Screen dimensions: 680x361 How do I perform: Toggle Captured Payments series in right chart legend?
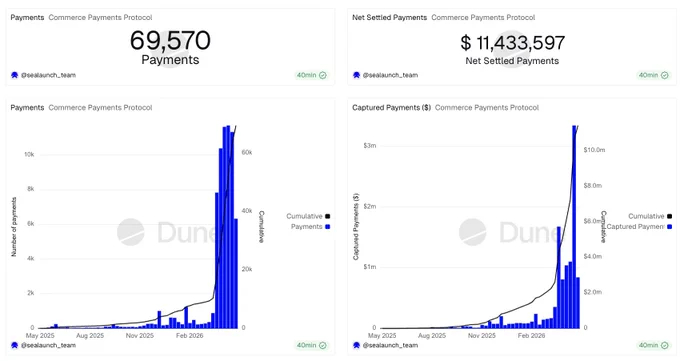639,226
